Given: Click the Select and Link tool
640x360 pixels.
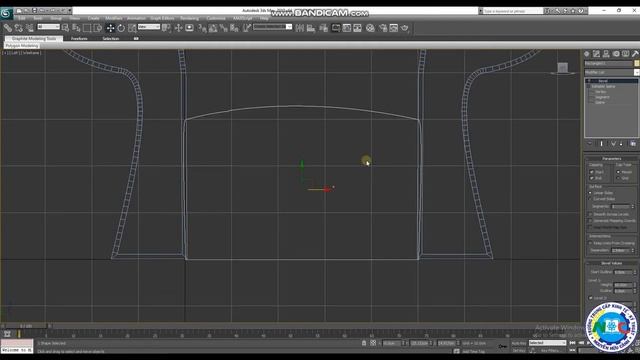Looking at the screenshot, I should [8, 28].
